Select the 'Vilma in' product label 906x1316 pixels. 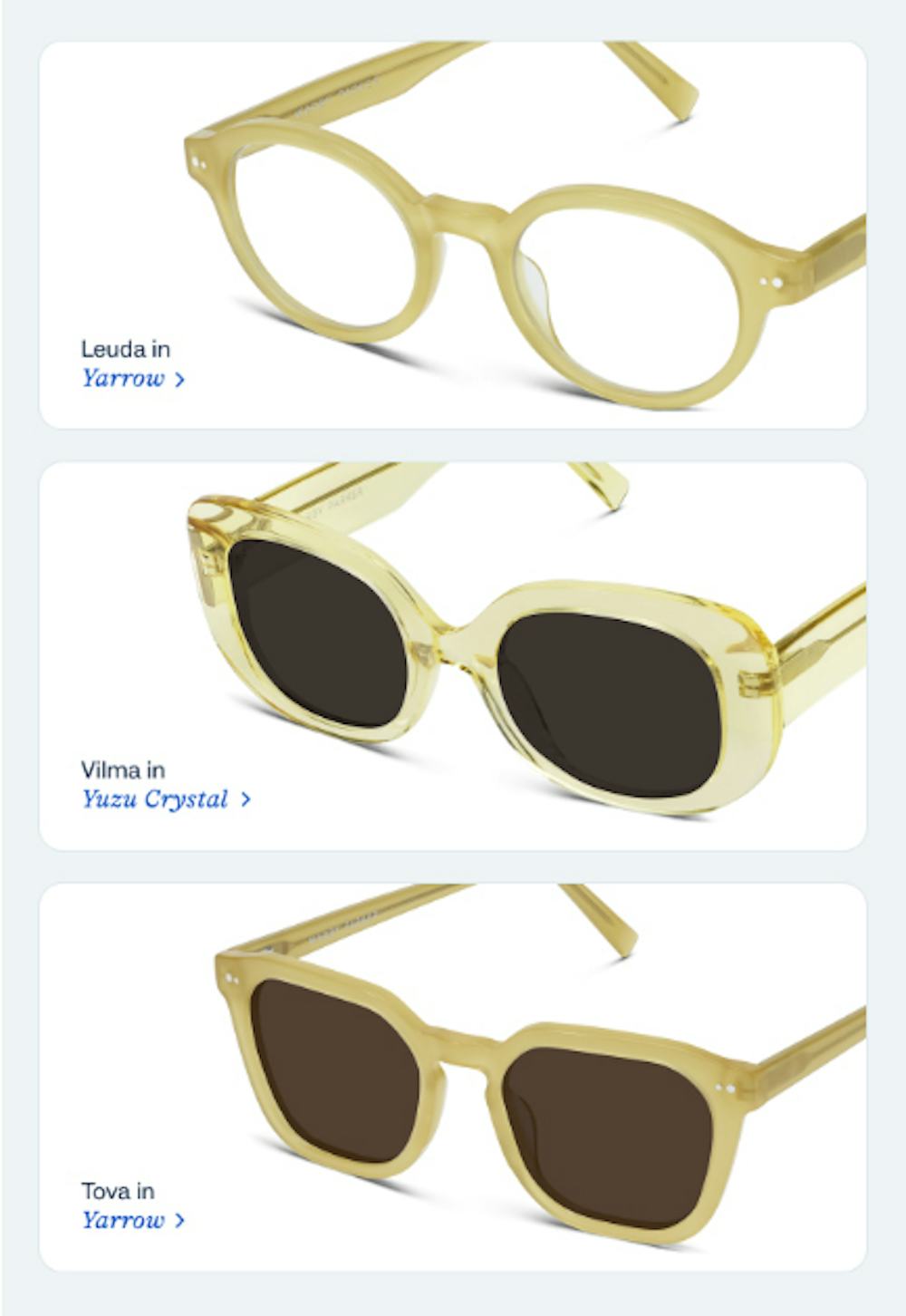(x=122, y=770)
